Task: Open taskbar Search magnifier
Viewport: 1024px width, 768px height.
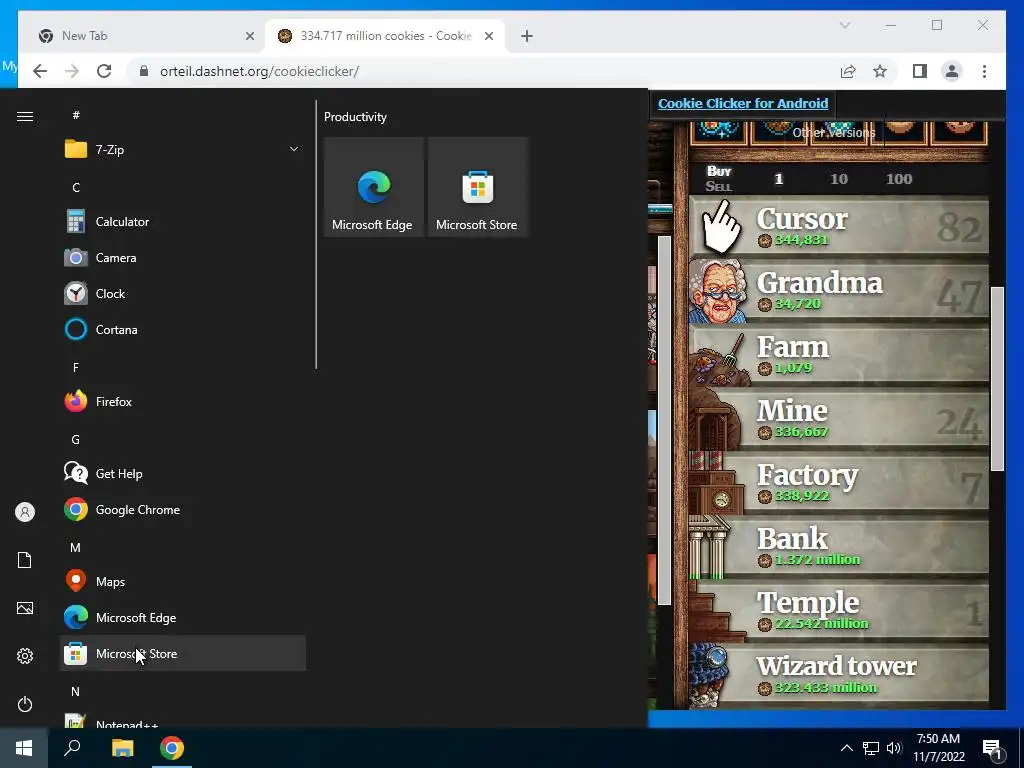Action: click(72, 748)
